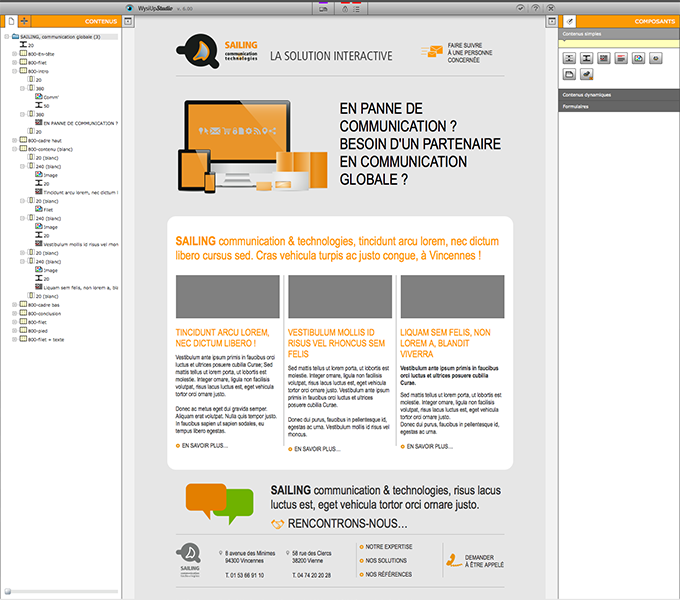Viewport: 680px width, 600px height.
Task: Select the eye-shaped component icon
Action: (x=656, y=58)
